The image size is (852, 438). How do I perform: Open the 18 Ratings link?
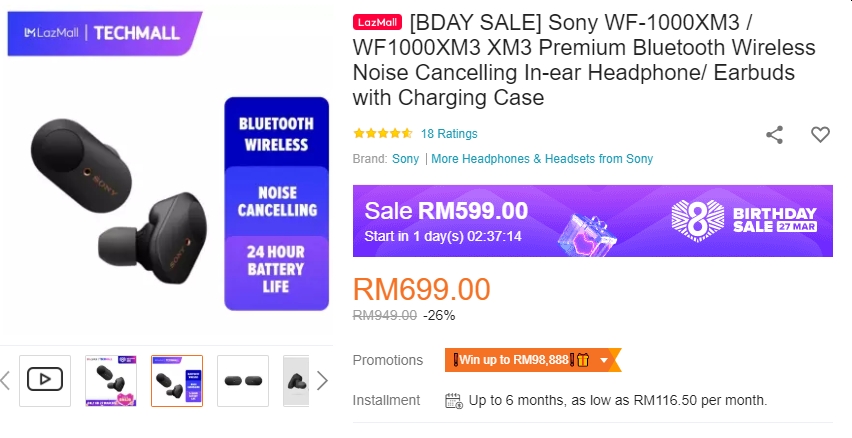click(449, 134)
